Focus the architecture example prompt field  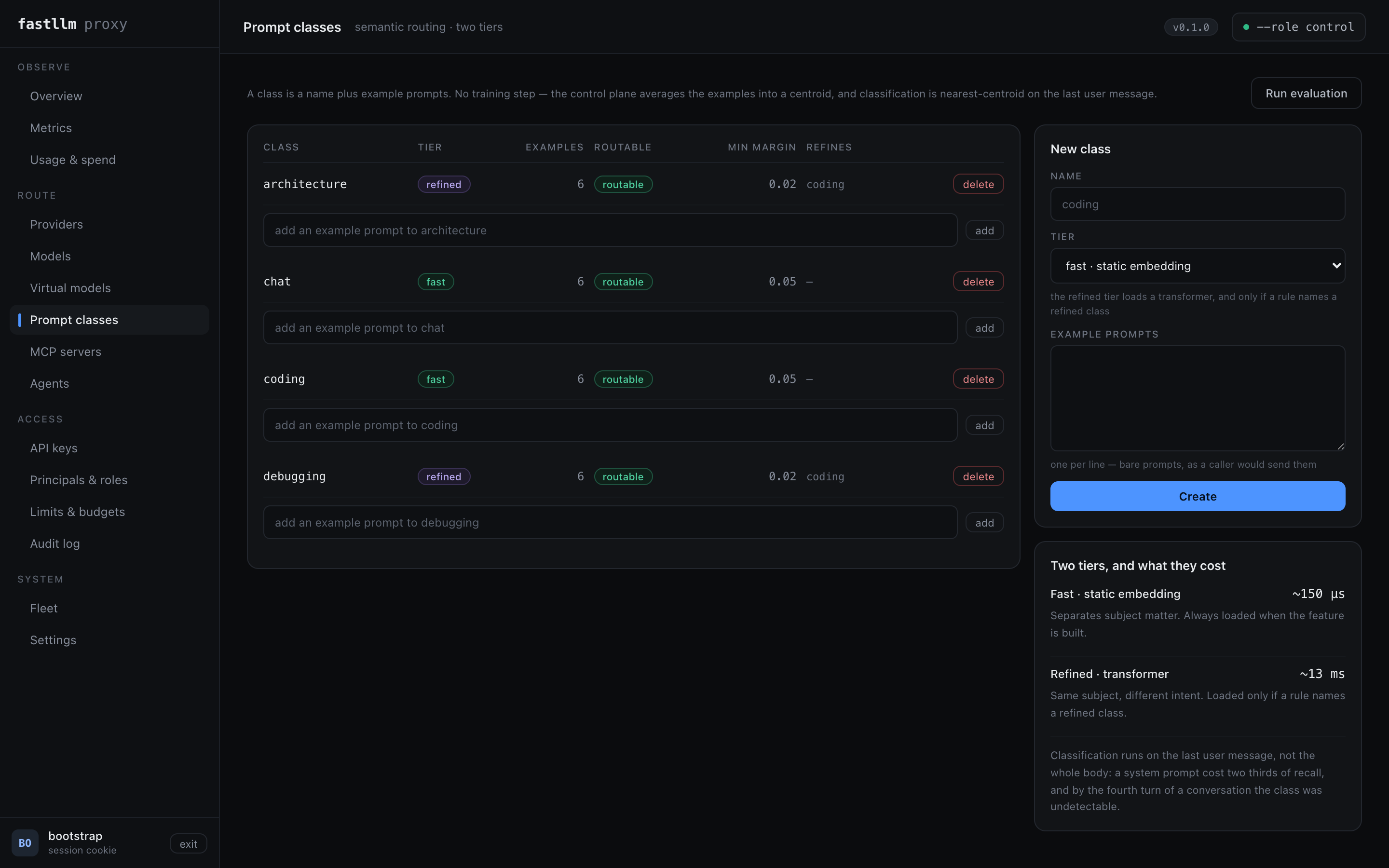point(610,230)
